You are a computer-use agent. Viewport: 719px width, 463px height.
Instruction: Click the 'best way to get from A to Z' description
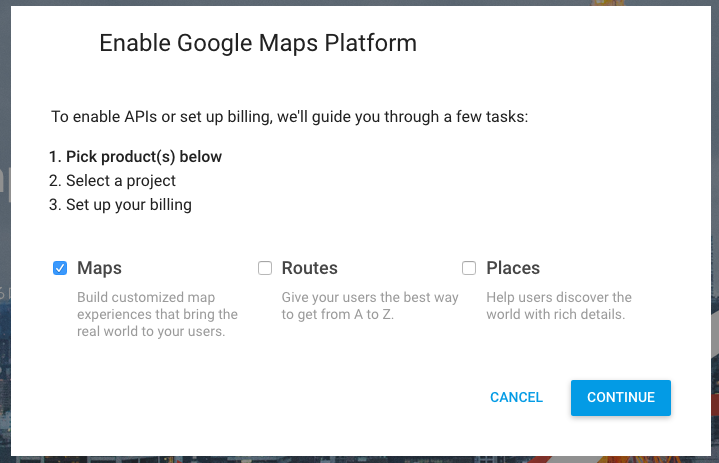(x=370, y=306)
